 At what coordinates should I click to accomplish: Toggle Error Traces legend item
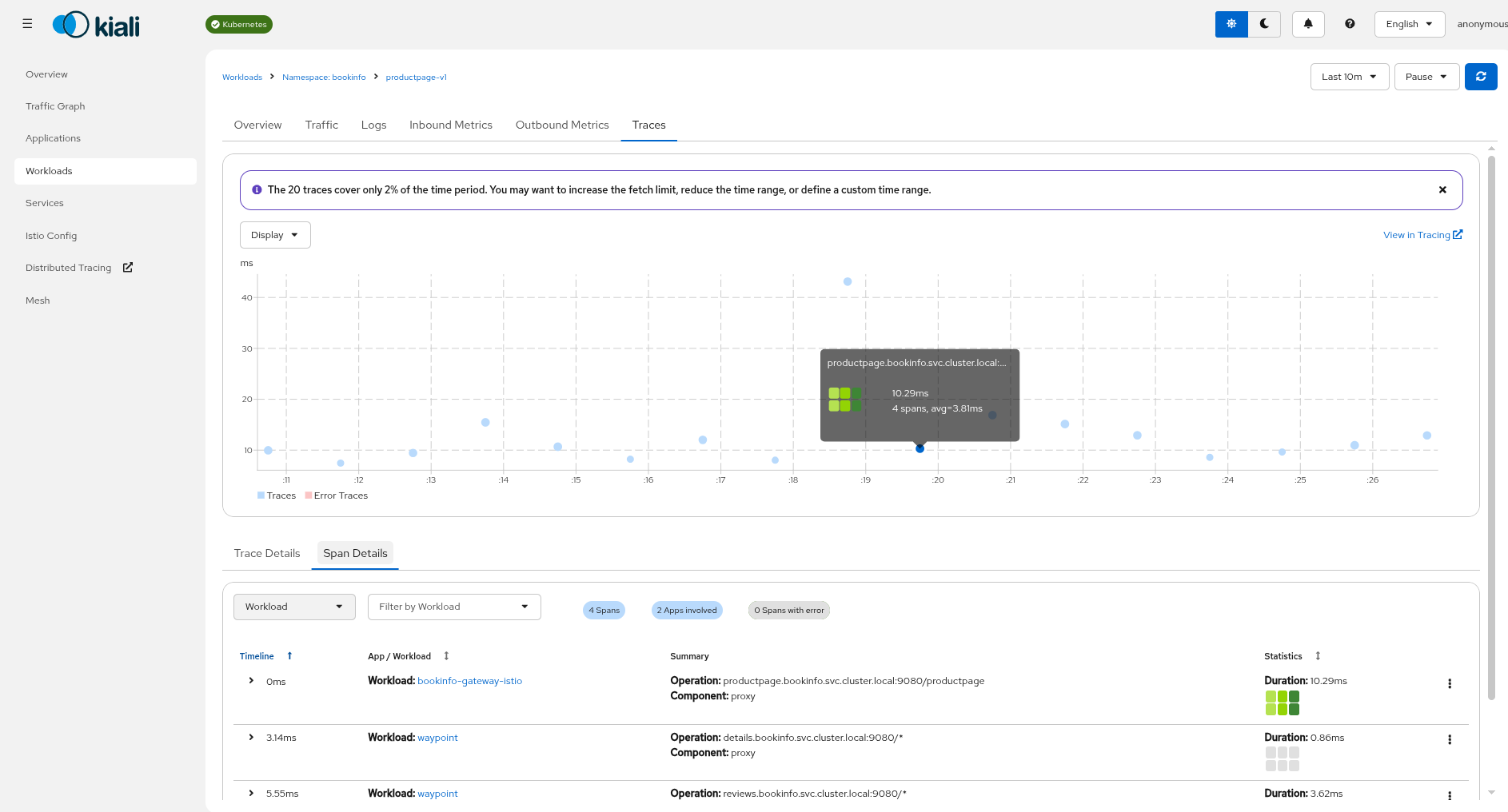click(336, 496)
